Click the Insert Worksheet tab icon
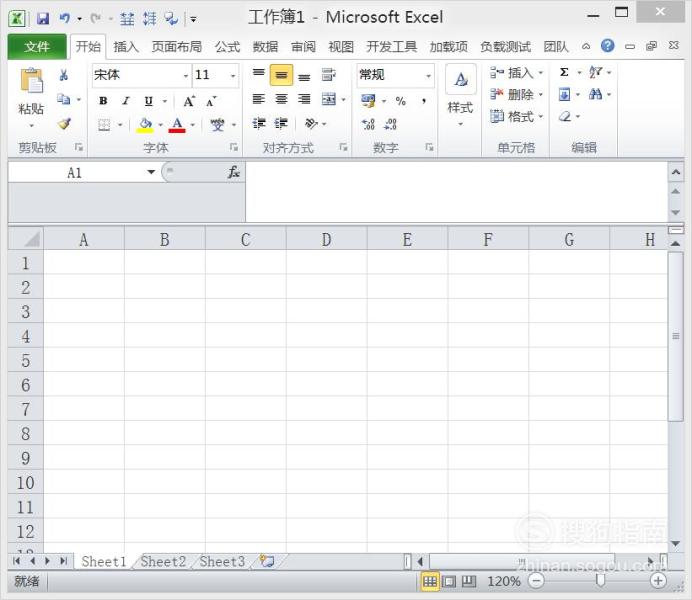 pyautogui.click(x=267, y=561)
